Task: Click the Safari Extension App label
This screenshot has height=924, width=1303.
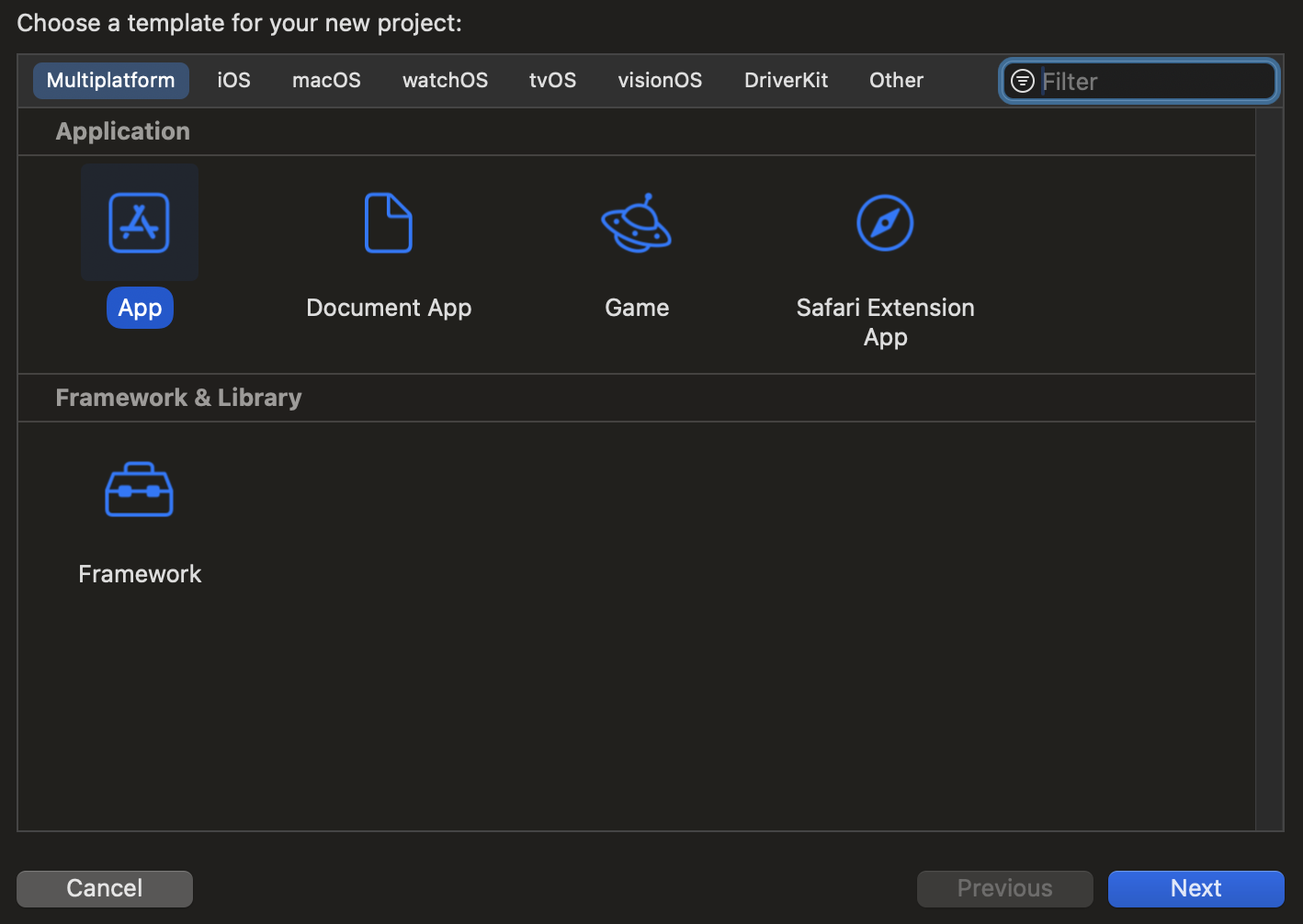Action: click(x=885, y=322)
